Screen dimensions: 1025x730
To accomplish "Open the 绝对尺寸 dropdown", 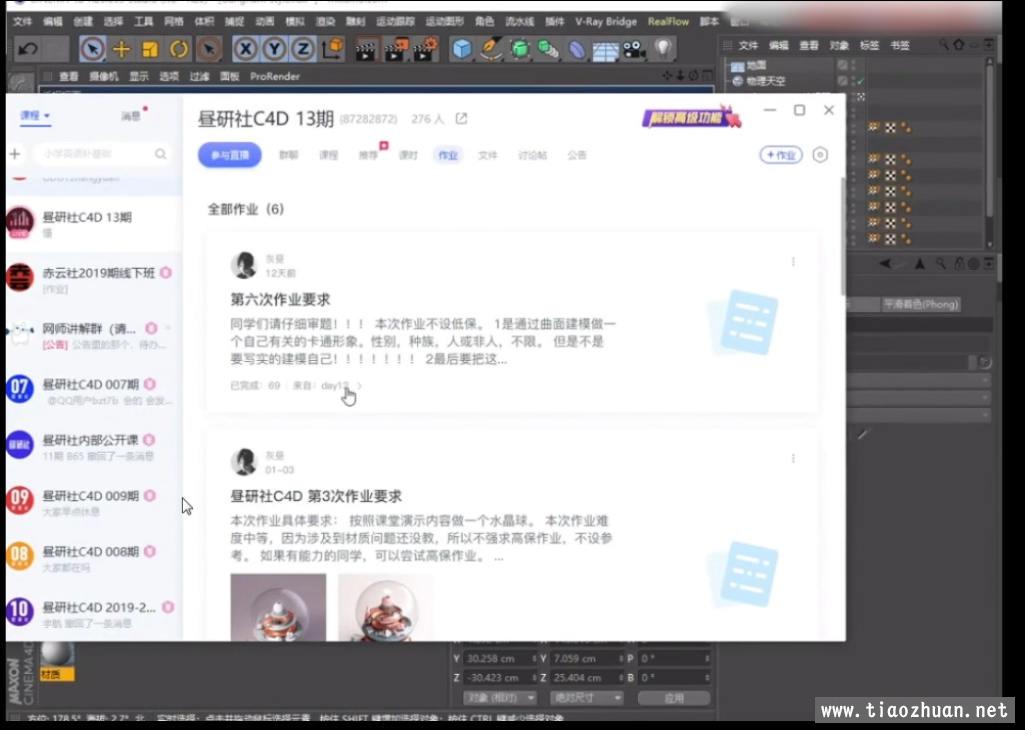I will pos(586,698).
